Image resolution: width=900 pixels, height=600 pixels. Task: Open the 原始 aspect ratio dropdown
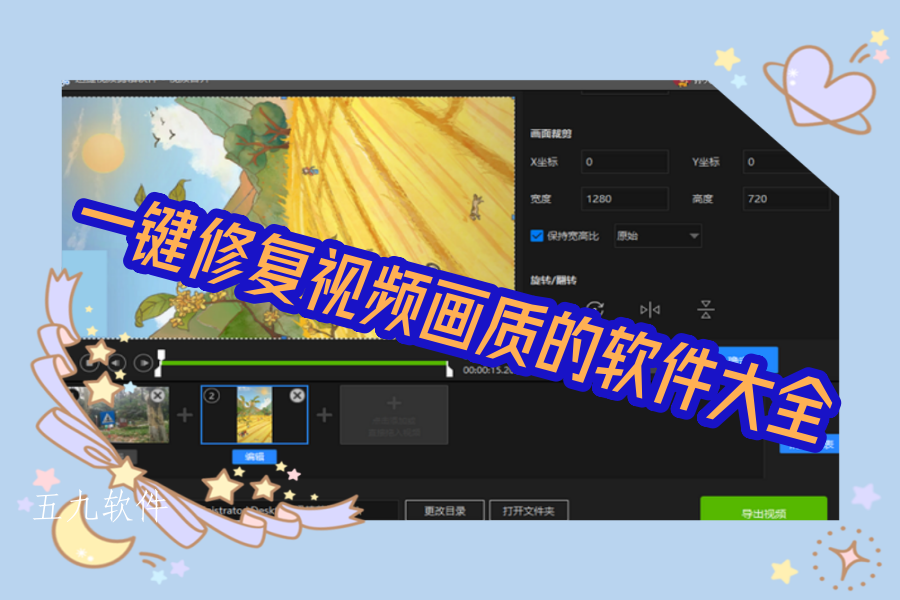(658, 236)
